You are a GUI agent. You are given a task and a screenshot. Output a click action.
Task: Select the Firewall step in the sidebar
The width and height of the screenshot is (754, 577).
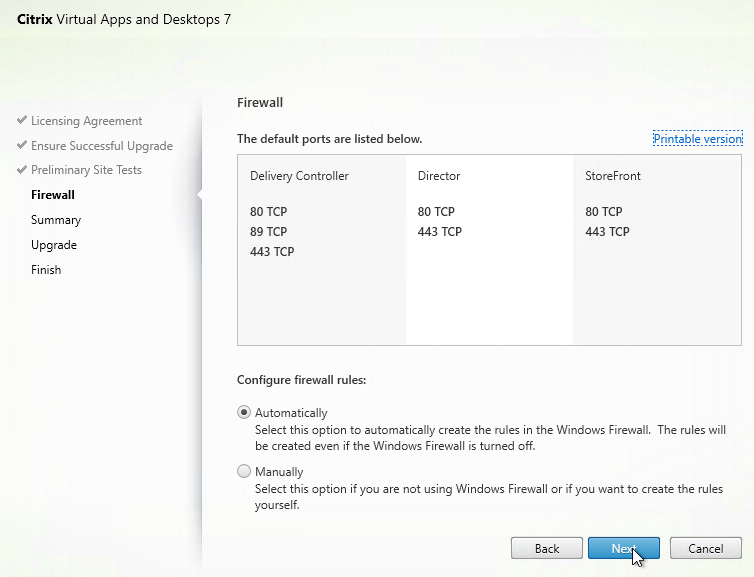coord(53,195)
